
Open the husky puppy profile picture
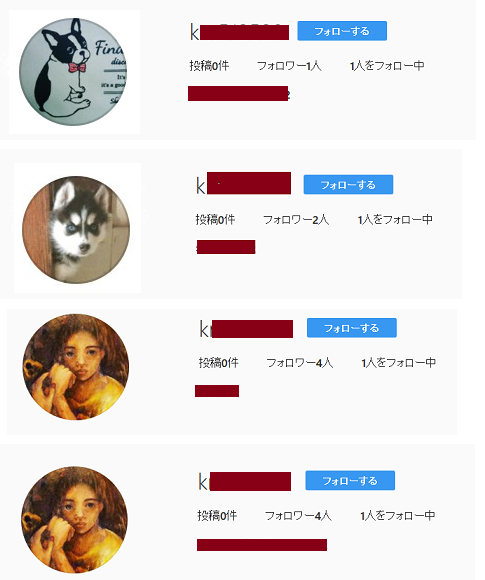[x=76, y=230]
